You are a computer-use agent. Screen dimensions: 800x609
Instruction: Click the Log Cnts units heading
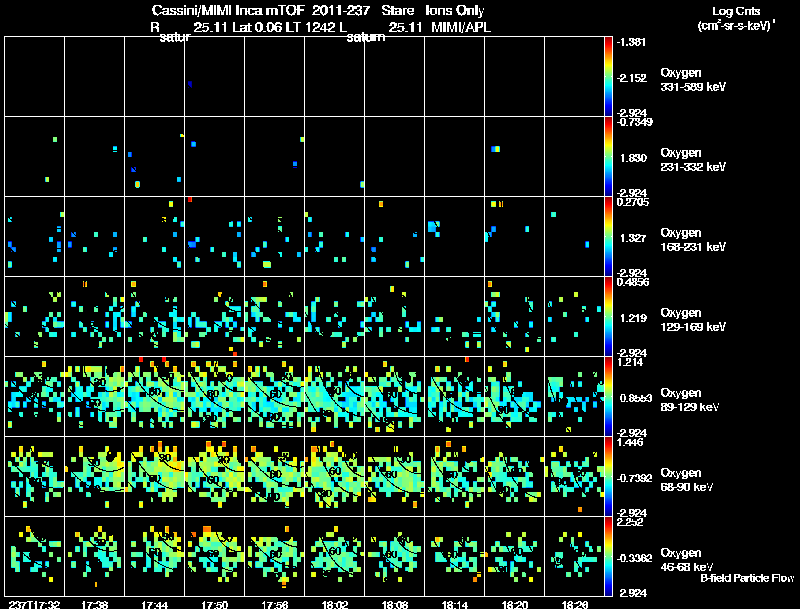736,18
